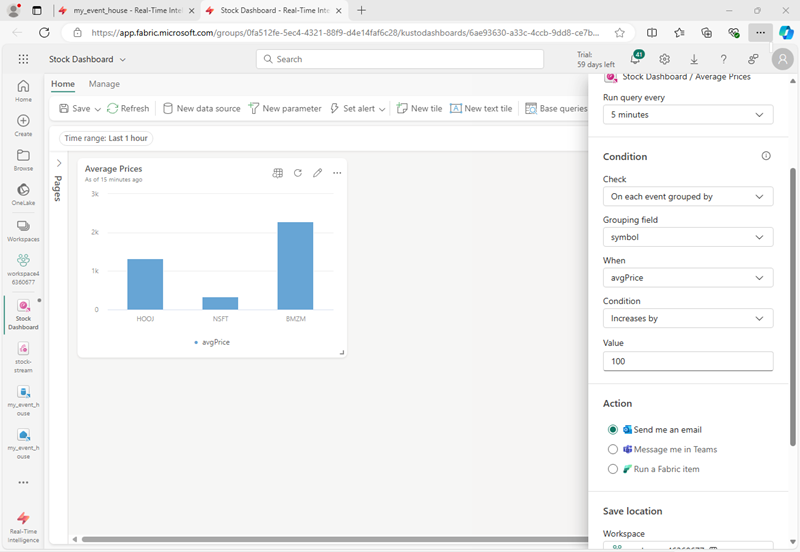Select Run a Fabric item action
The width and height of the screenshot is (800, 552).
click(x=613, y=469)
